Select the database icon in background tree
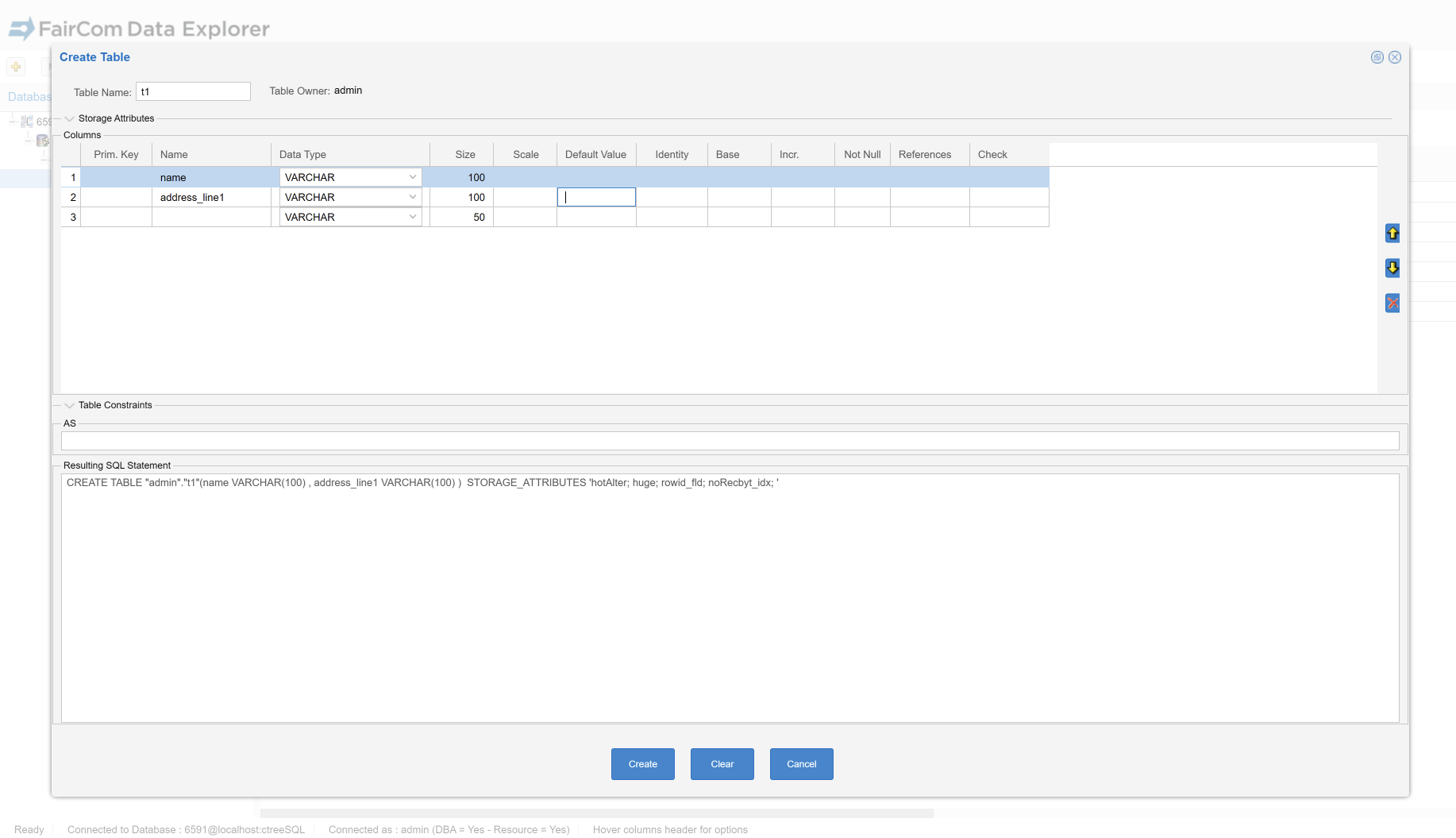The width and height of the screenshot is (1456, 838). 43,141
